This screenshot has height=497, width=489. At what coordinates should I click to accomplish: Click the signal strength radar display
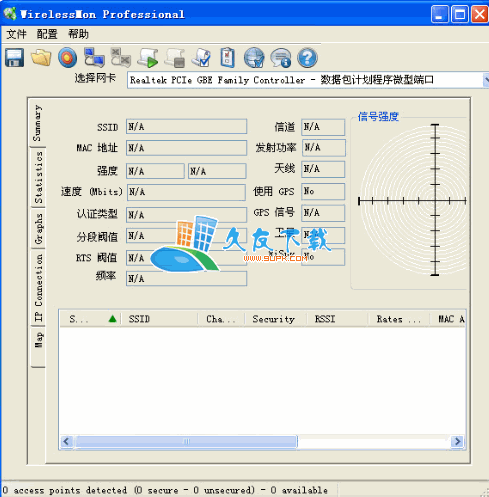coord(413,200)
